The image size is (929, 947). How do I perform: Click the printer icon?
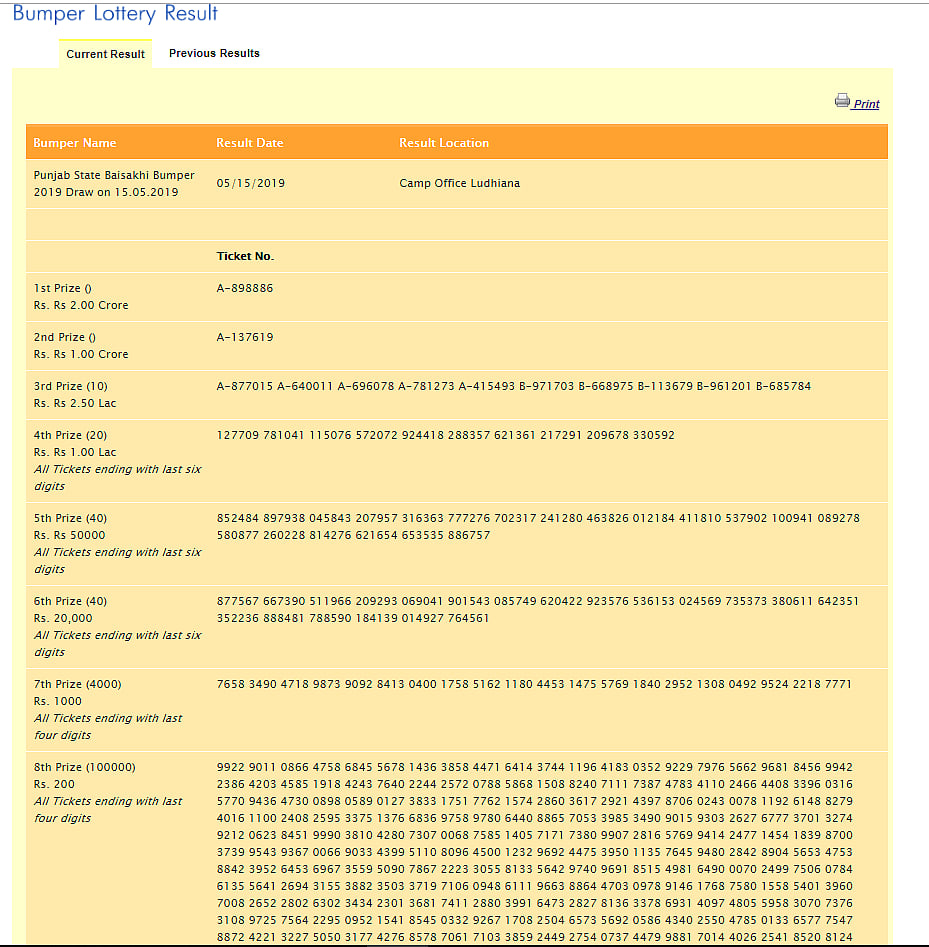(842, 101)
